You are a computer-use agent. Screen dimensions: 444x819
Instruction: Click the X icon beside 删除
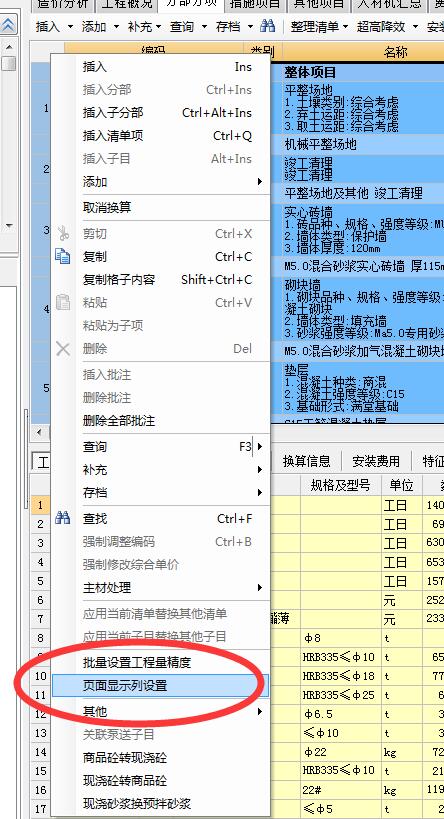(63, 349)
